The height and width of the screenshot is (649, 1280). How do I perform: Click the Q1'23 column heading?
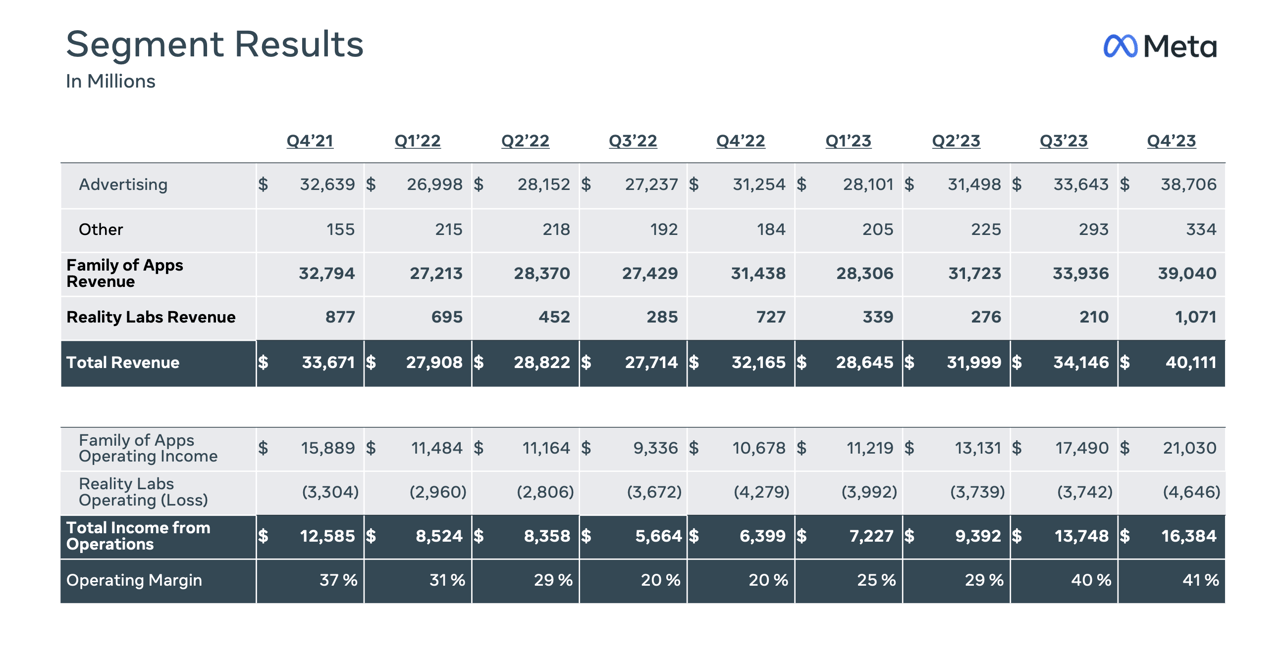coord(848,141)
